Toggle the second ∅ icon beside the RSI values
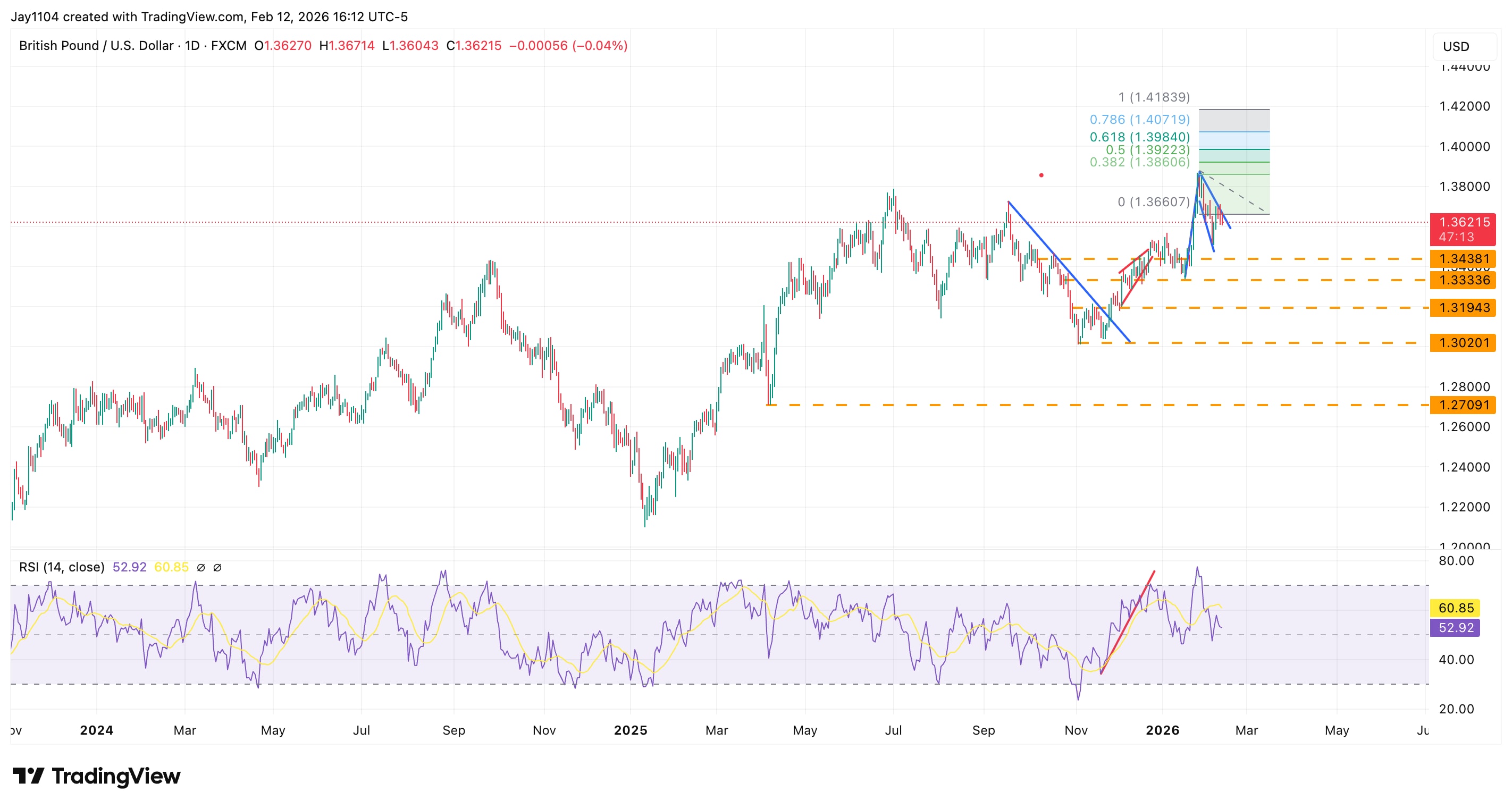Image resolution: width=1512 pixels, height=808 pixels. [219, 567]
